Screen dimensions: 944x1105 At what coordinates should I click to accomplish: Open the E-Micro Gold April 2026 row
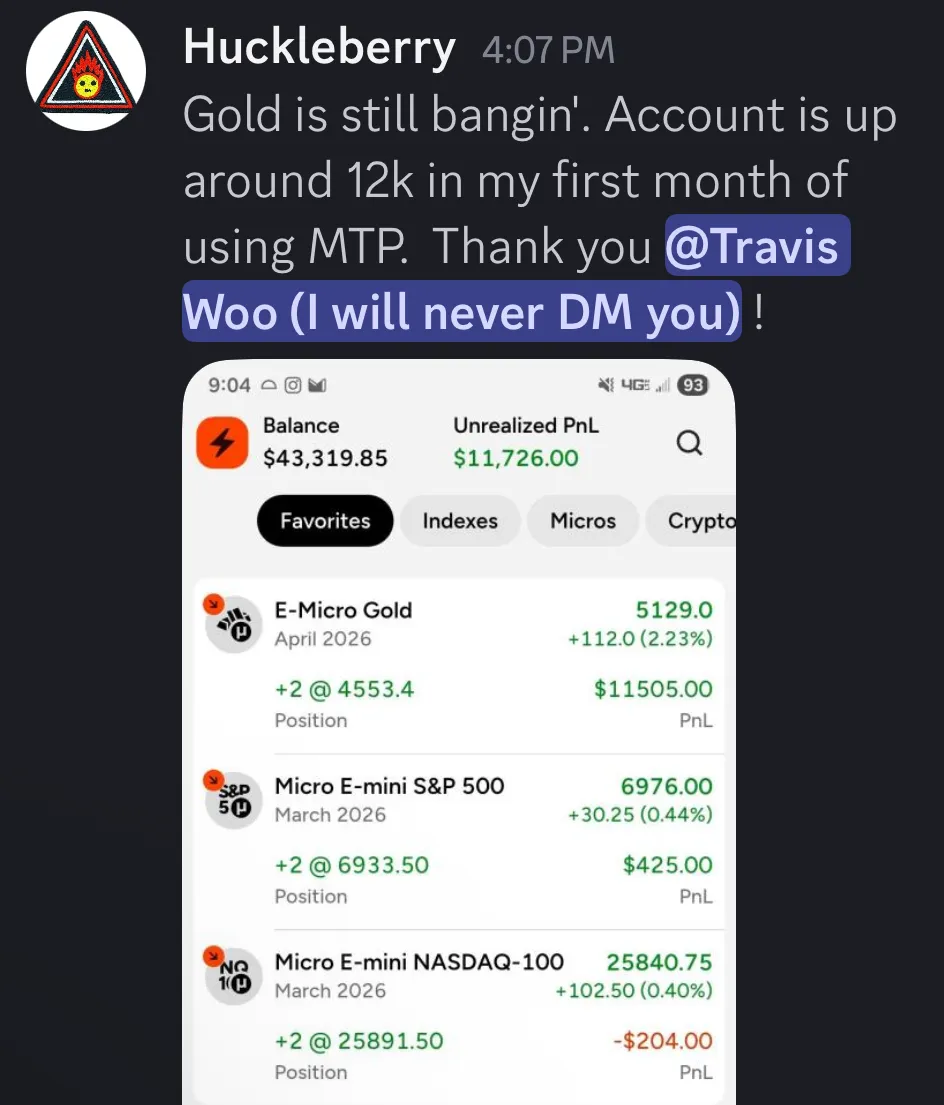pos(459,665)
